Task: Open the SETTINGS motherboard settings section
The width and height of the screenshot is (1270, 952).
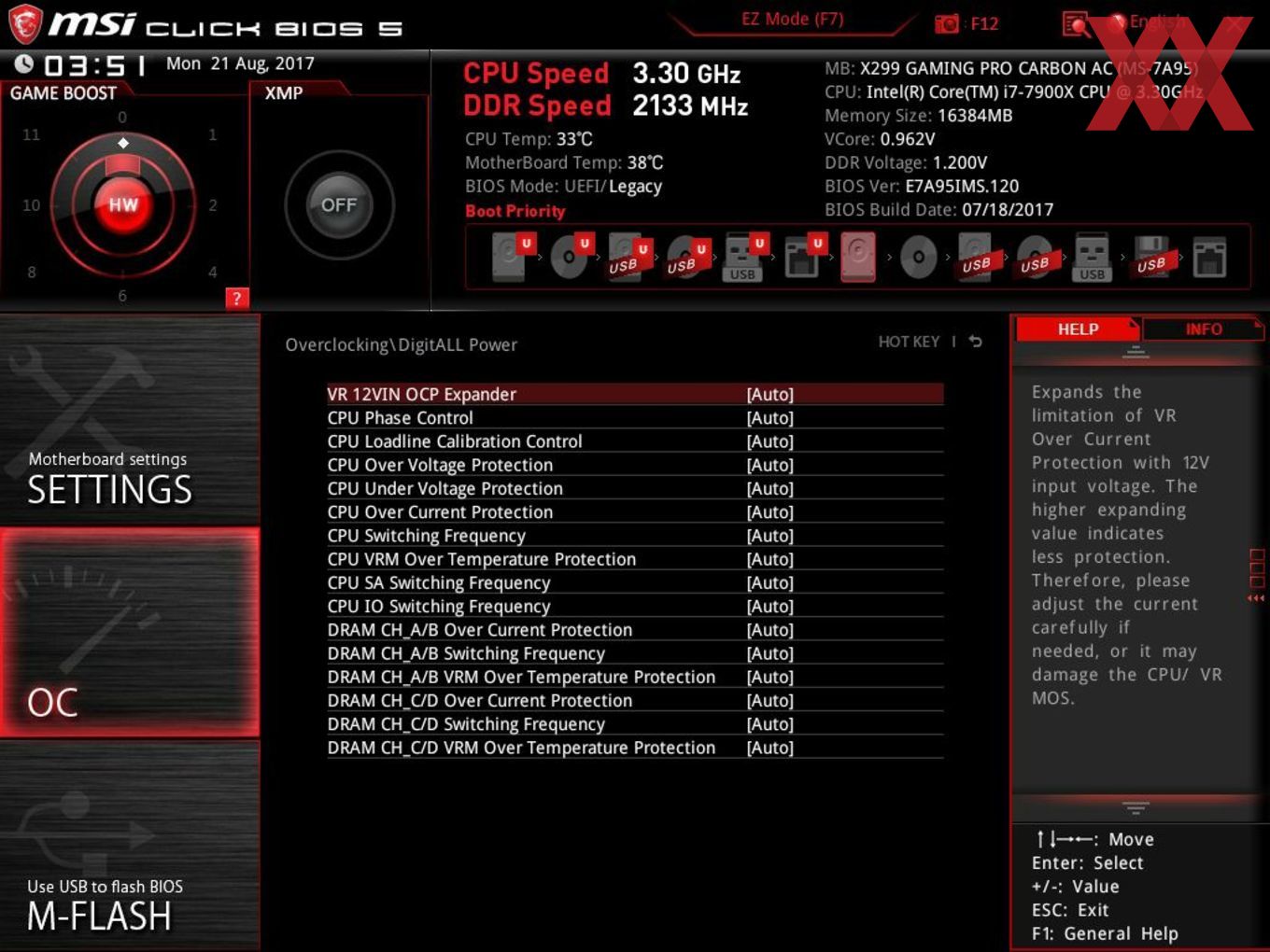Action: [x=130, y=420]
